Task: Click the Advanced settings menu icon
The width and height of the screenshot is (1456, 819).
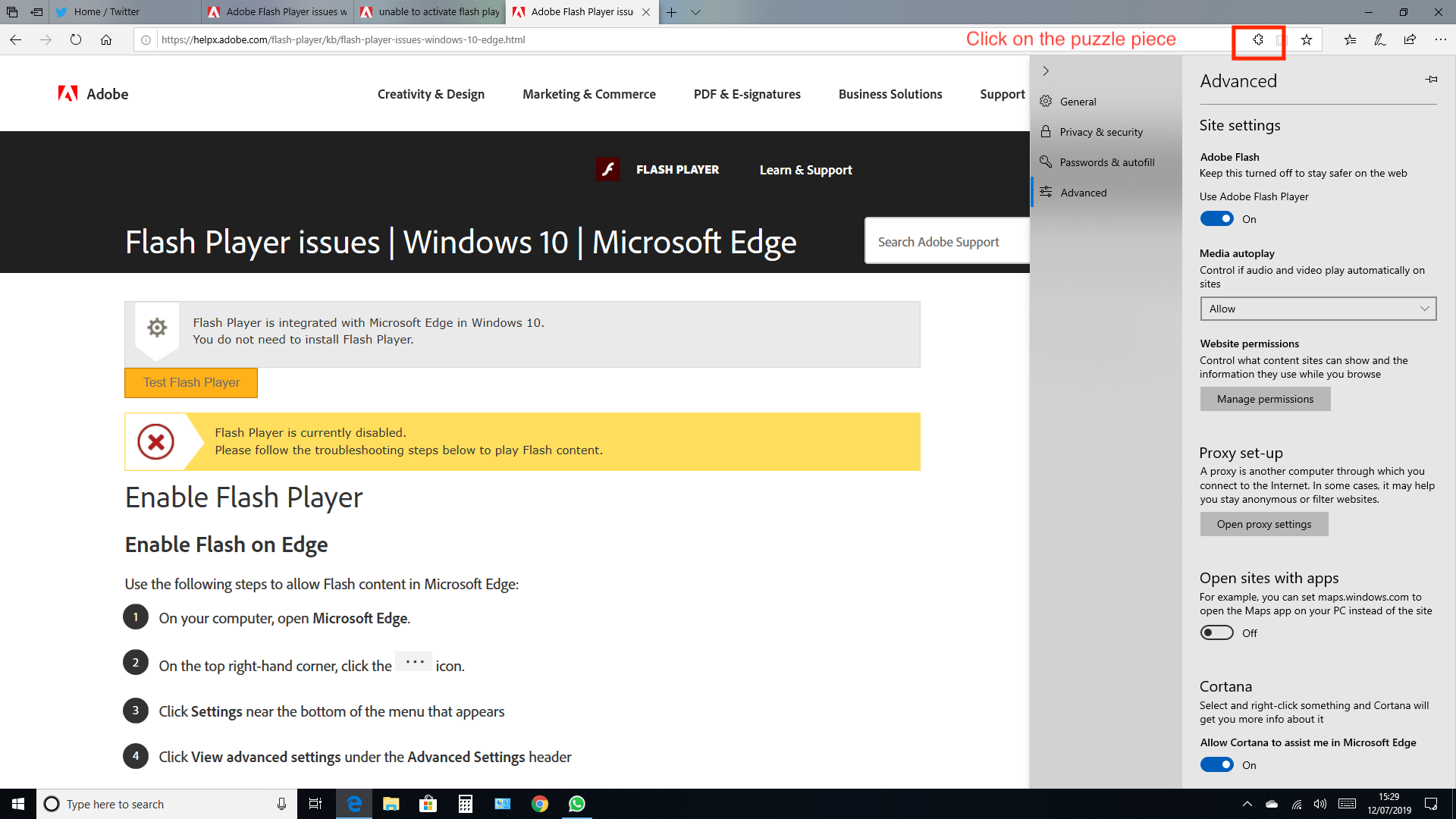Action: pos(1046,192)
